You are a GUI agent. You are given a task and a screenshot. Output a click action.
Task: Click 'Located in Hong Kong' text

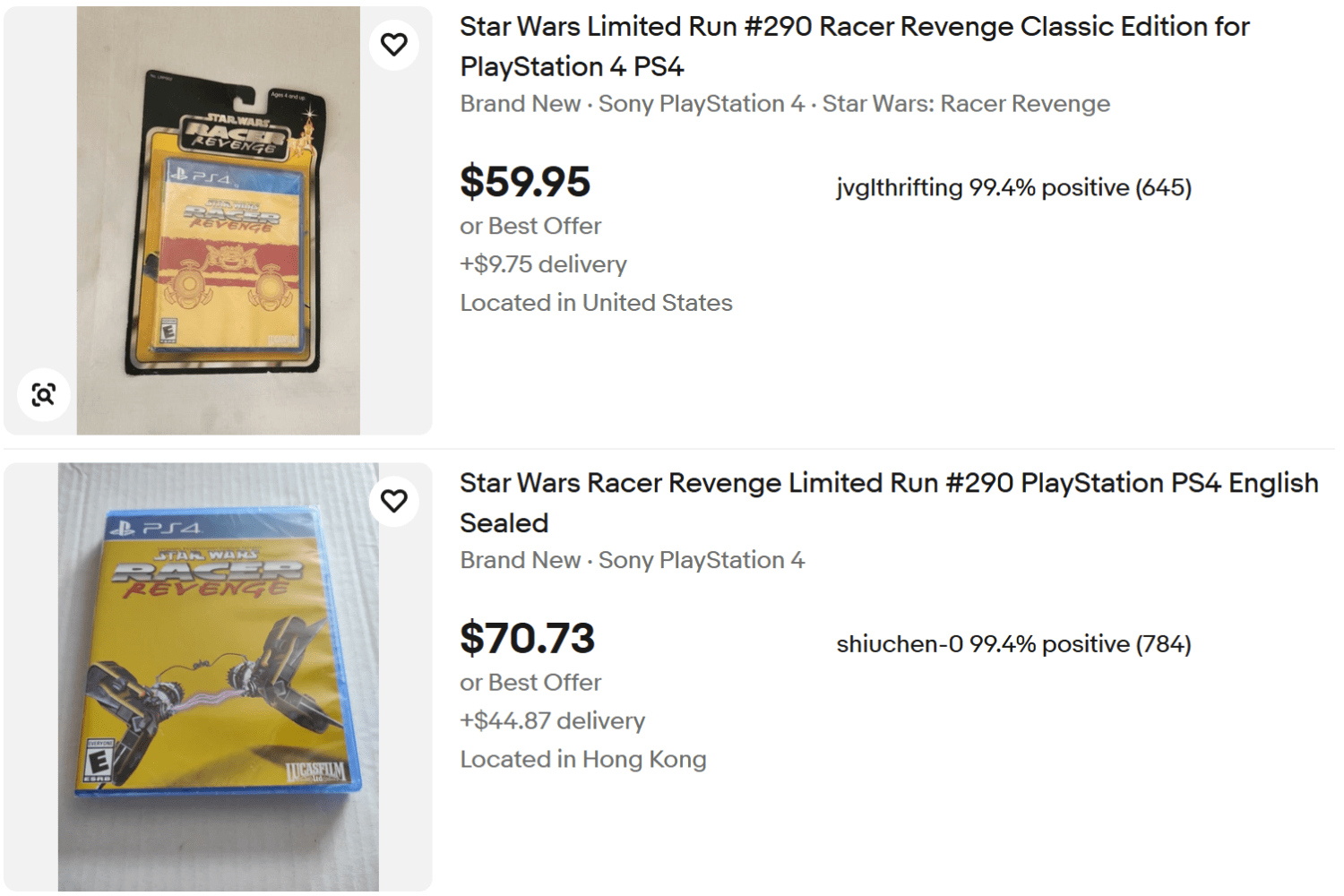coord(582,759)
